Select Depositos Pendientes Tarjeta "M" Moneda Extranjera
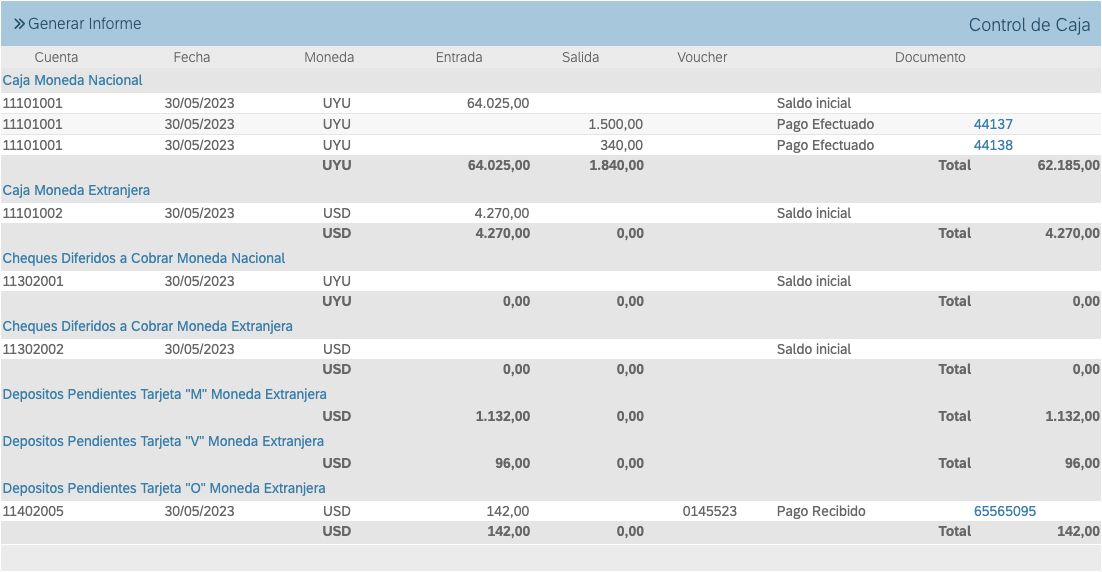Screen dimensions: 1102x572 pos(165,394)
